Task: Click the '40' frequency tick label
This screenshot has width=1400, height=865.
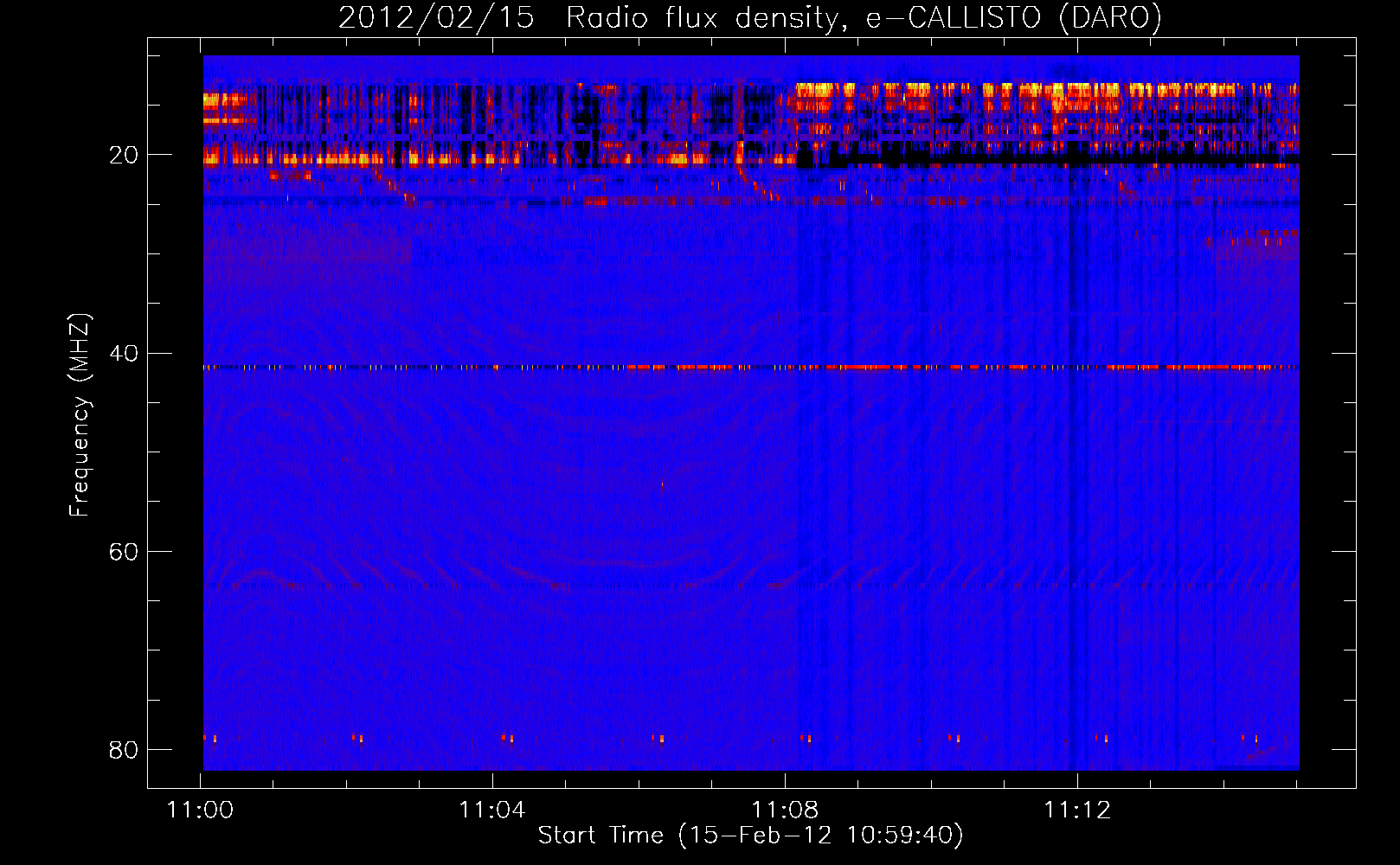Action: tap(124, 353)
